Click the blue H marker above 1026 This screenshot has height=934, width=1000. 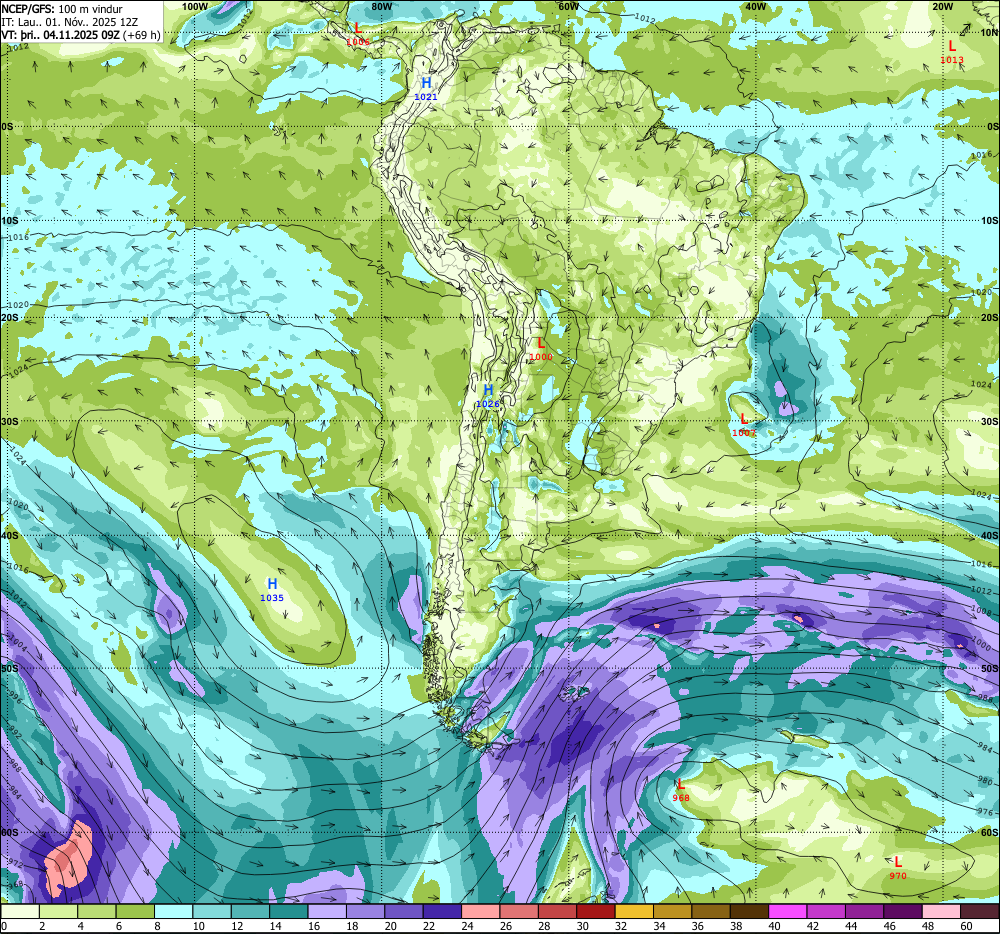[x=488, y=390]
